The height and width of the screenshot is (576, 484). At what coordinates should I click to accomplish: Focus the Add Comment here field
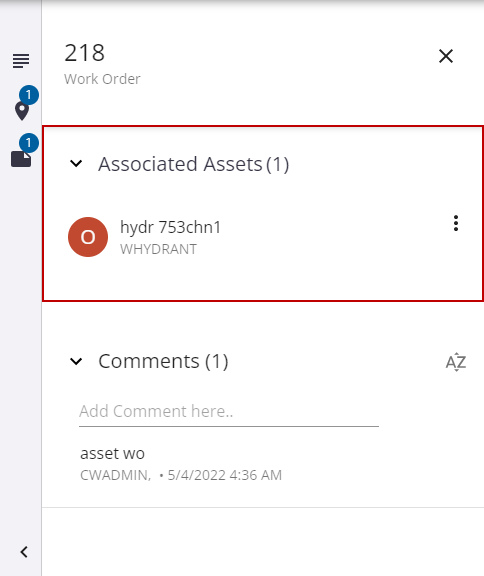point(229,412)
